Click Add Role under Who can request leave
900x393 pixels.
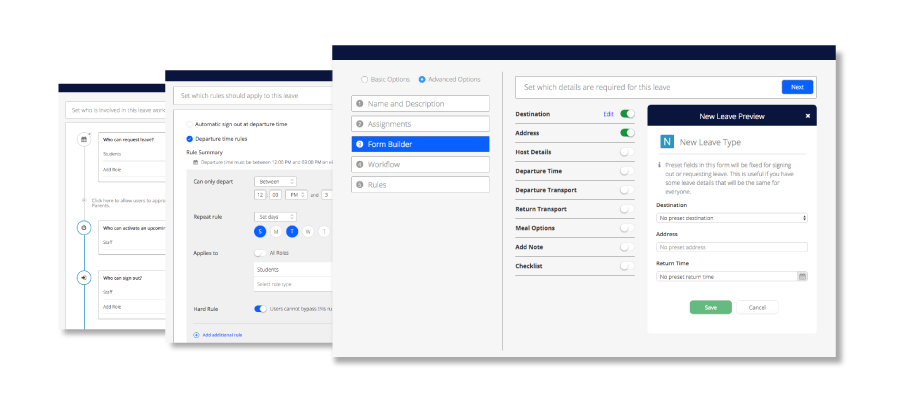tap(112, 170)
